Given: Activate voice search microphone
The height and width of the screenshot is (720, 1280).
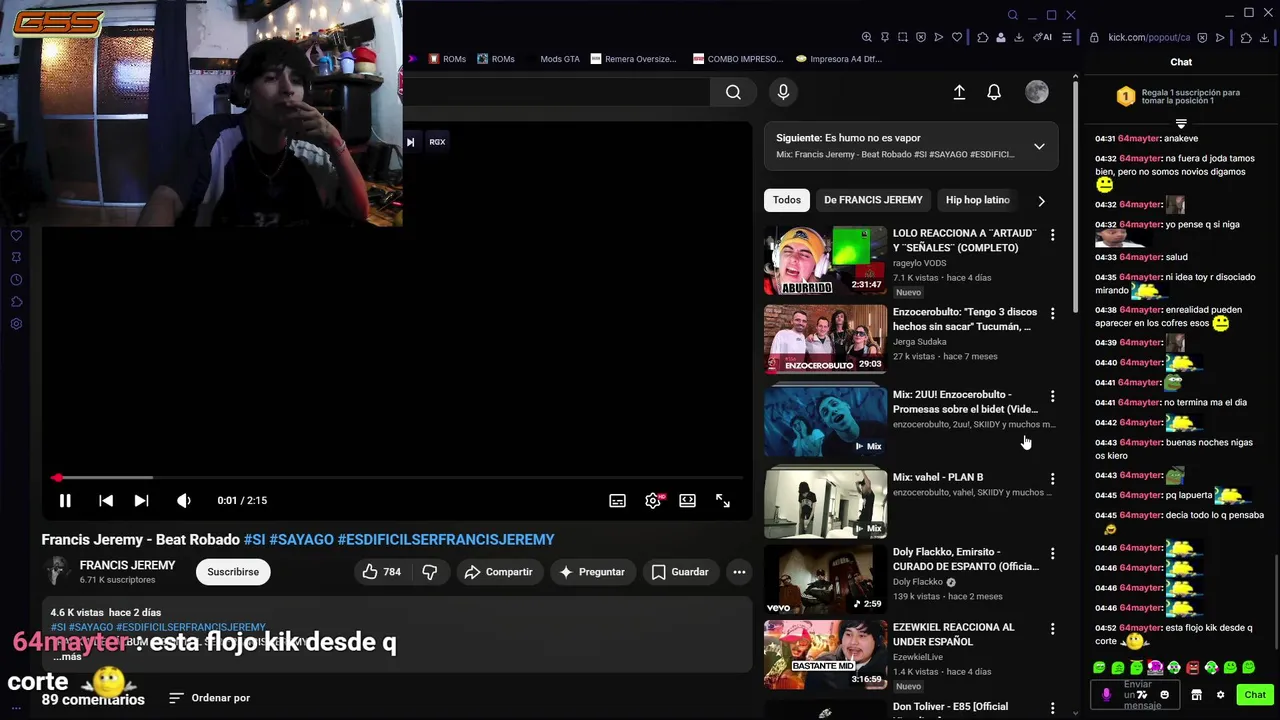Looking at the screenshot, I should 783,92.
